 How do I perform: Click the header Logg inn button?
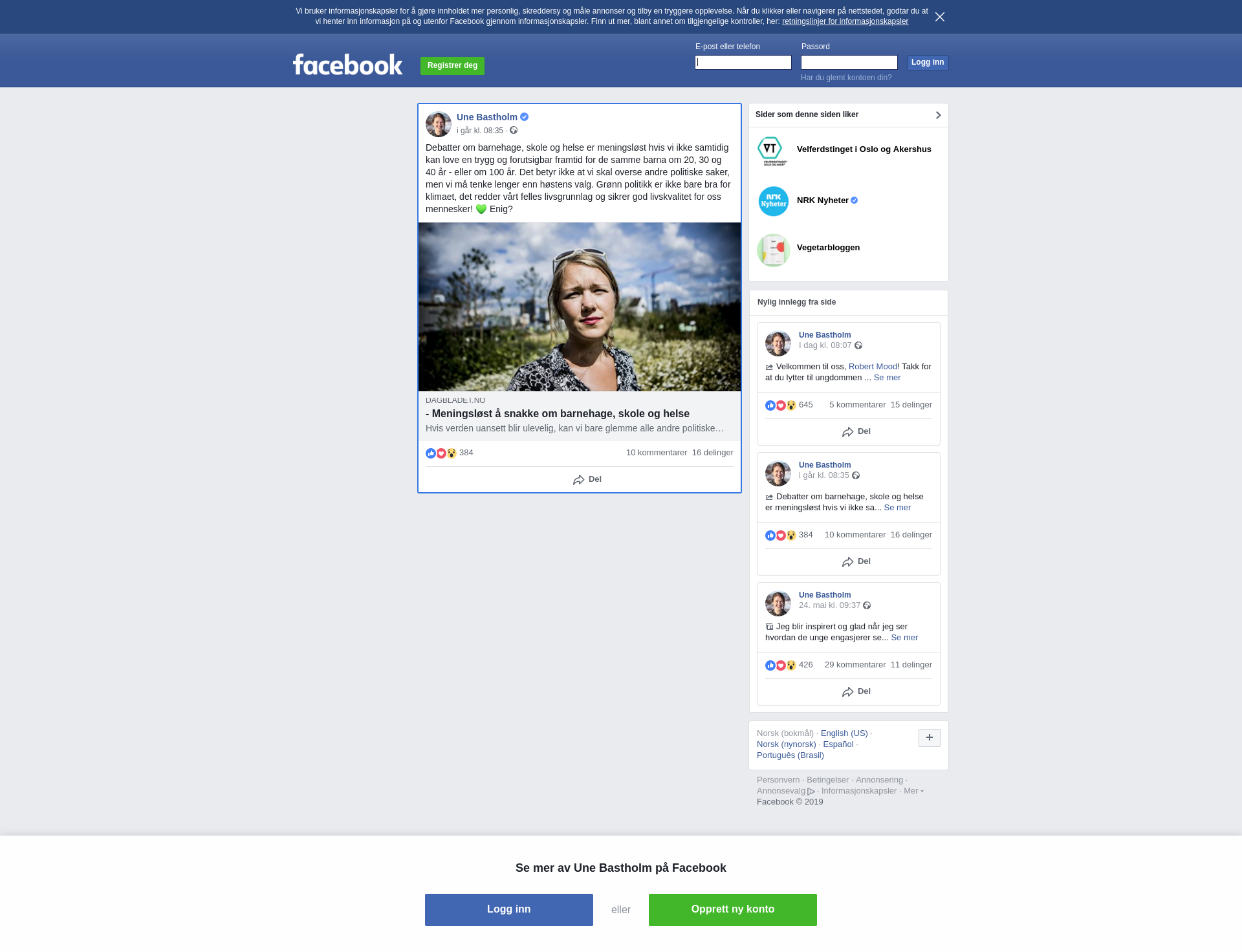point(928,63)
